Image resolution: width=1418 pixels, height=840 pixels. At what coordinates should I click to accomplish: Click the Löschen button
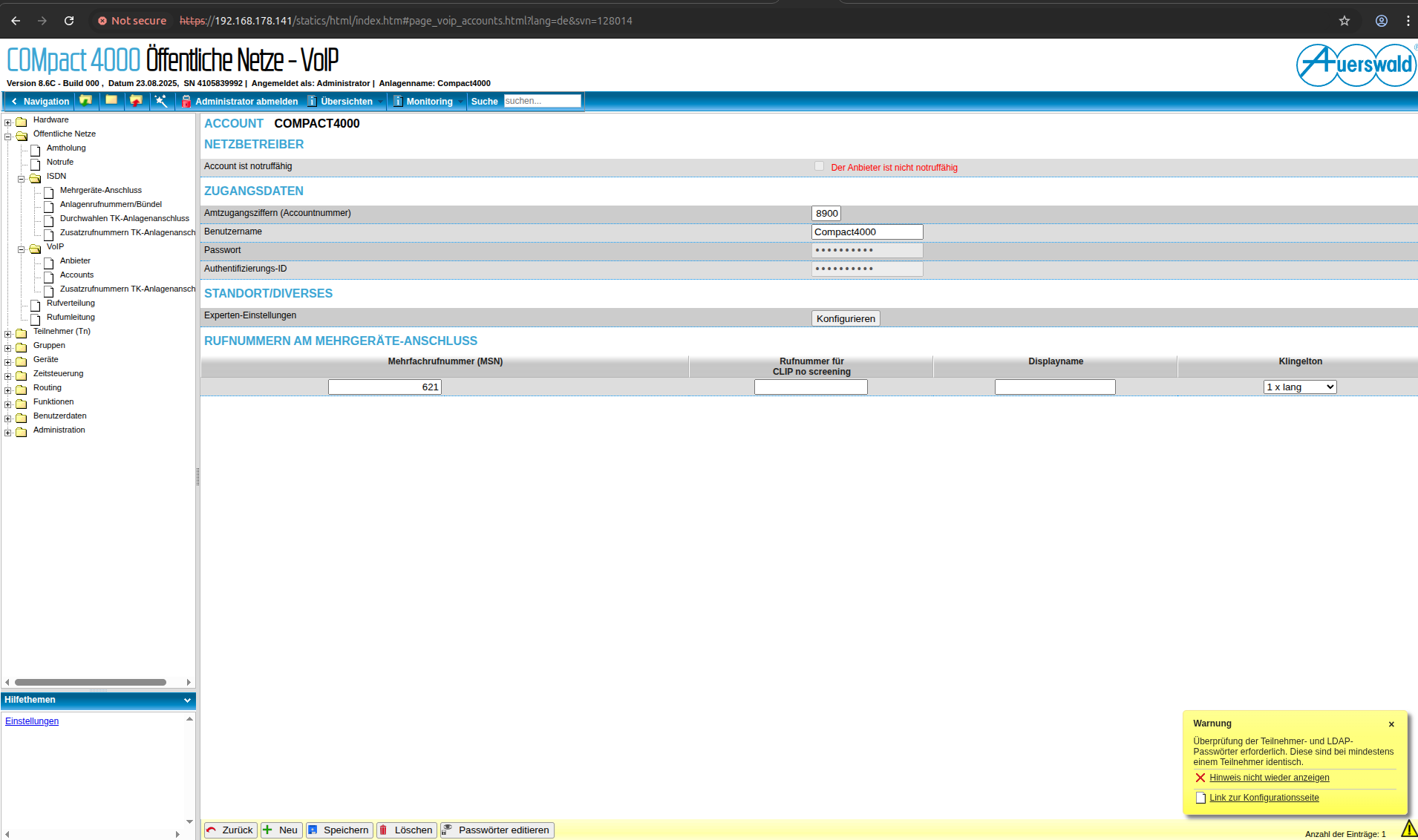(407, 830)
